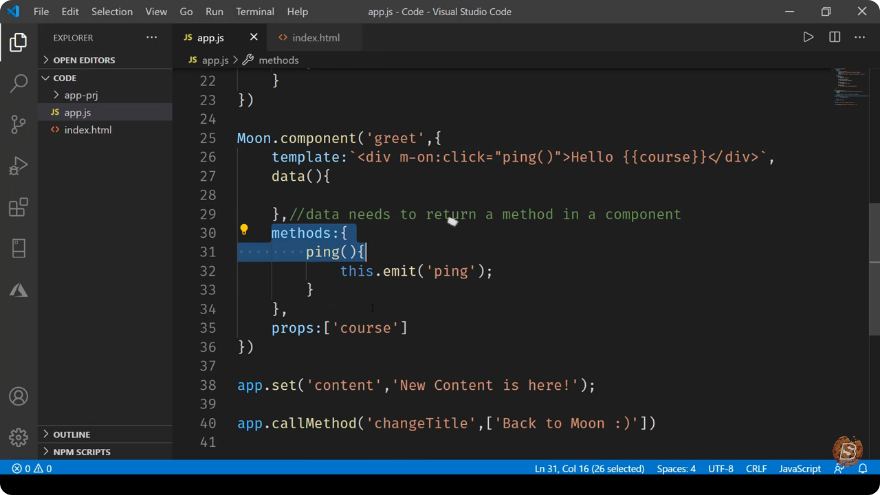This screenshot has width=880, height=495.
Task: Expand the app-prj folder
Action: tap(81, 95)
